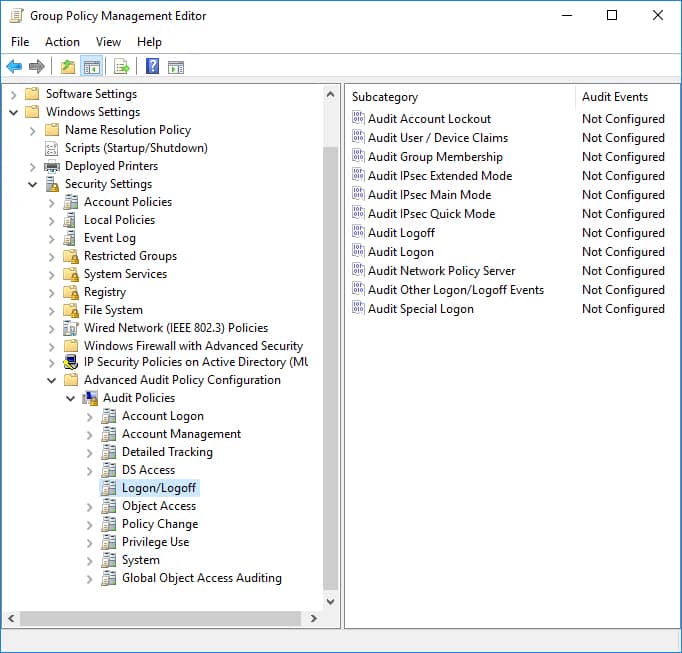Viewport: 682px width, 653px height.
Task: Click the Scripts (Startup/Shutdown) icon
Action: tap(51, 148)
